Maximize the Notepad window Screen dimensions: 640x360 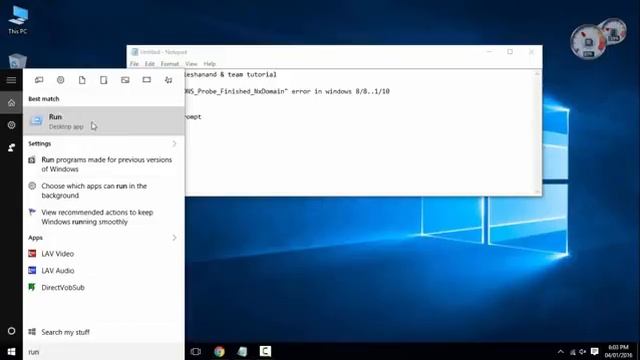(510, 52)
